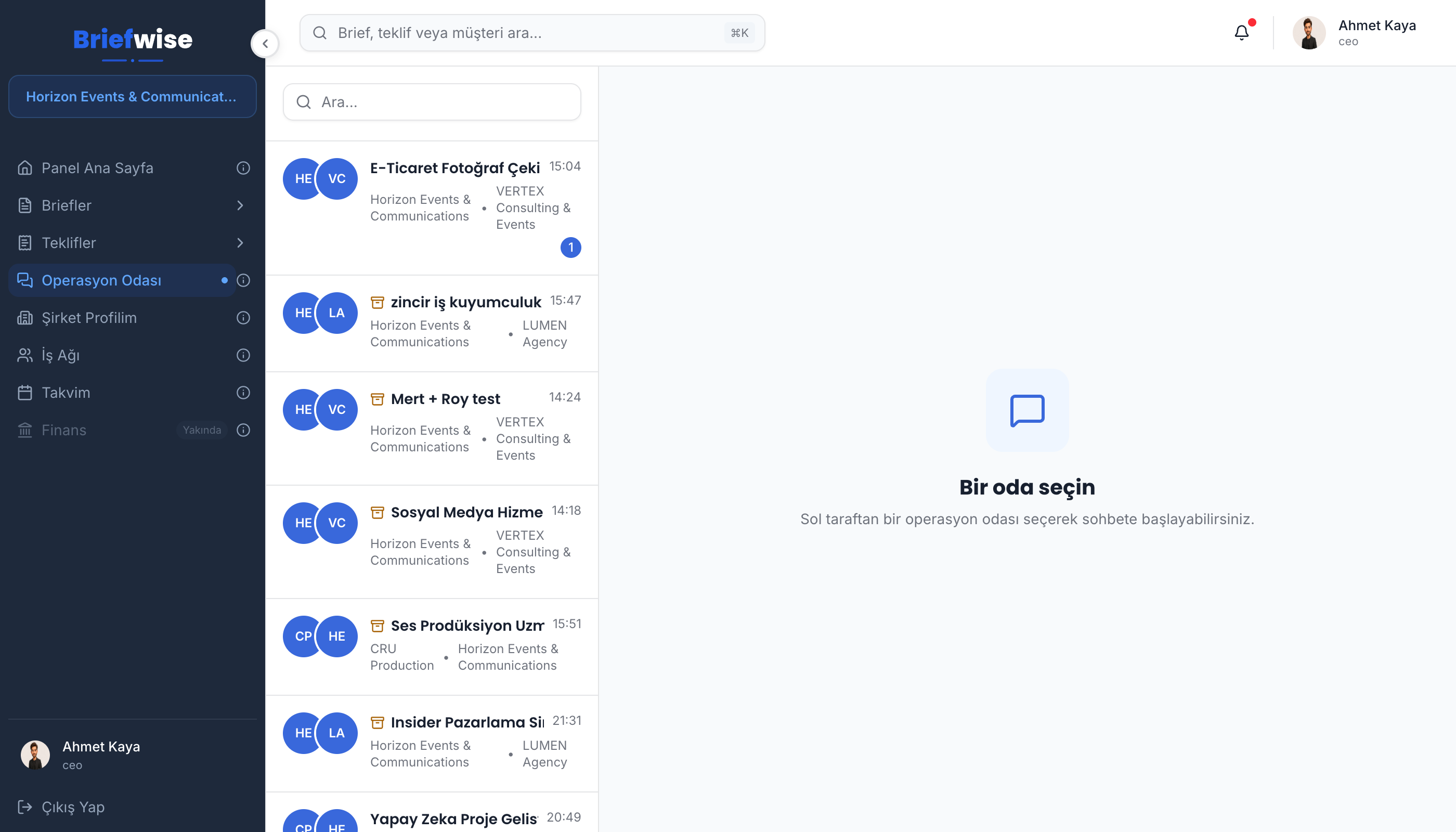
Task: Click the 15:47 timestamp on zincir iş kuyumculuk
Action: point(565,301)
